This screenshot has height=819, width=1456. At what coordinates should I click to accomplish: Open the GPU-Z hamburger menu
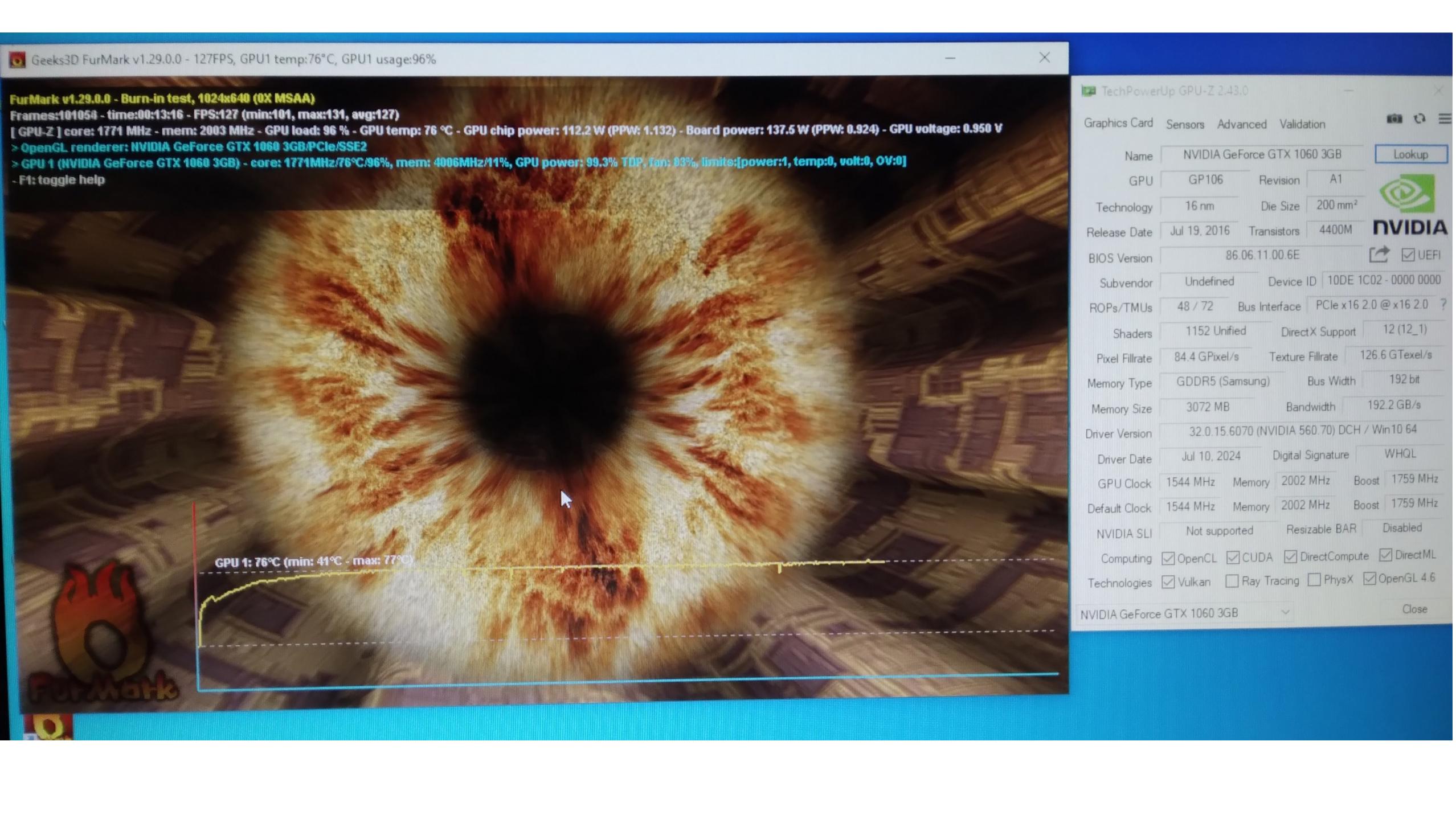click(x=1444, y=118)
